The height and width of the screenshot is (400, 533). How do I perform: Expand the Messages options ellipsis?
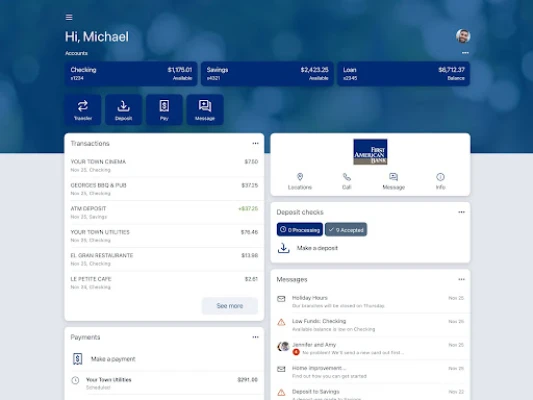click(x=461, y=279)
